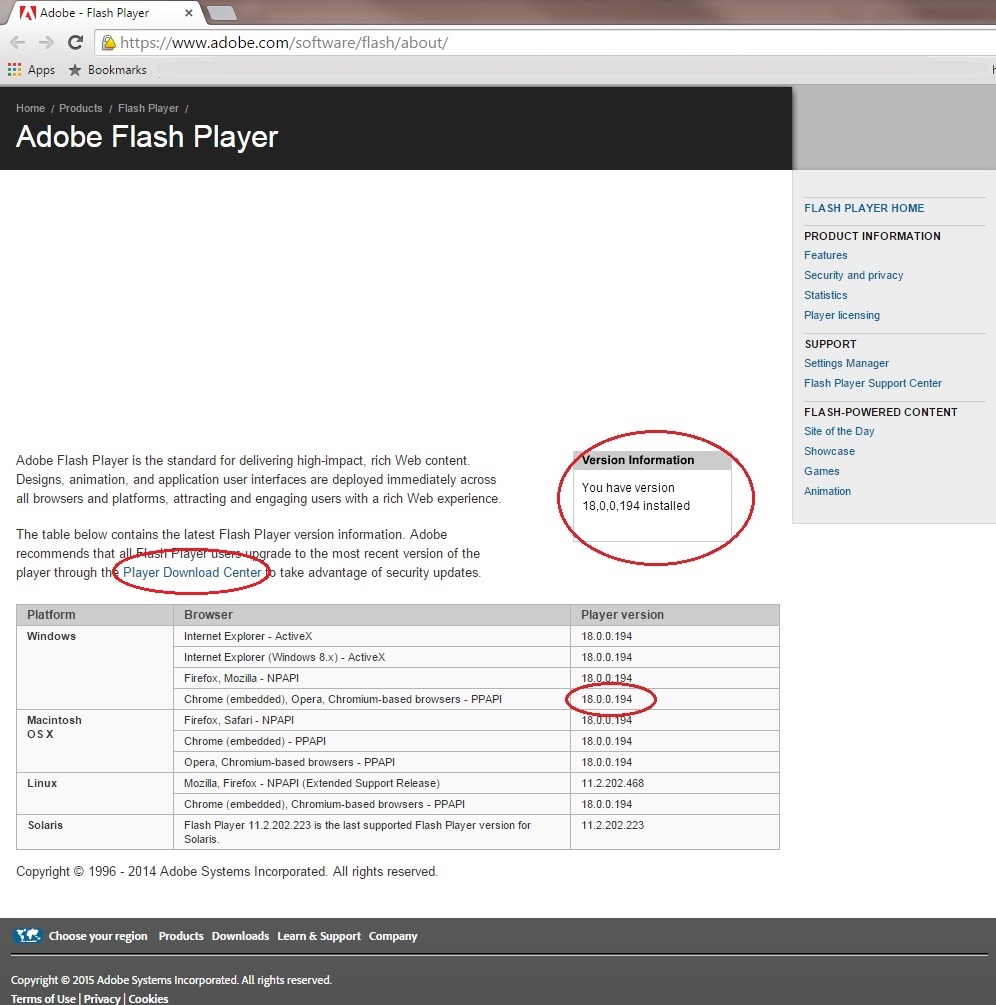Open the footer Downloads menu
This screenshot has height=1005, width=996.
pos(240,936)
